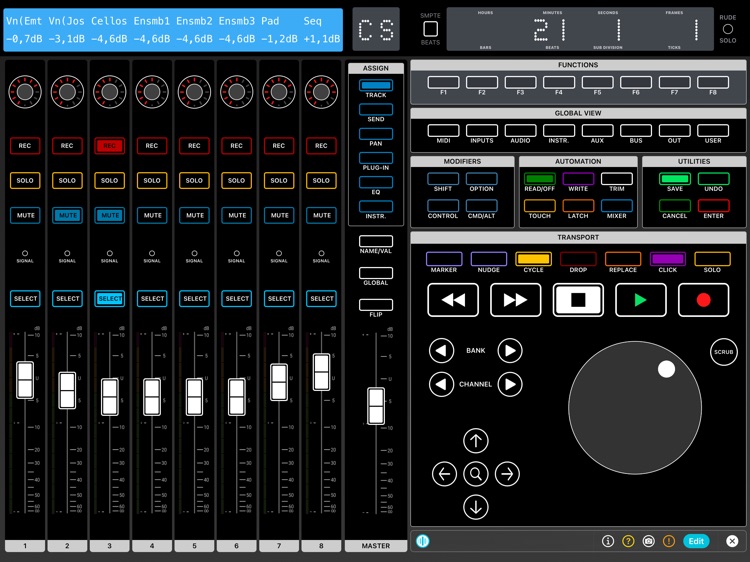Go to next bank with right arrow
The width and height of the screenshot is (750, 562).
[510, 351]
